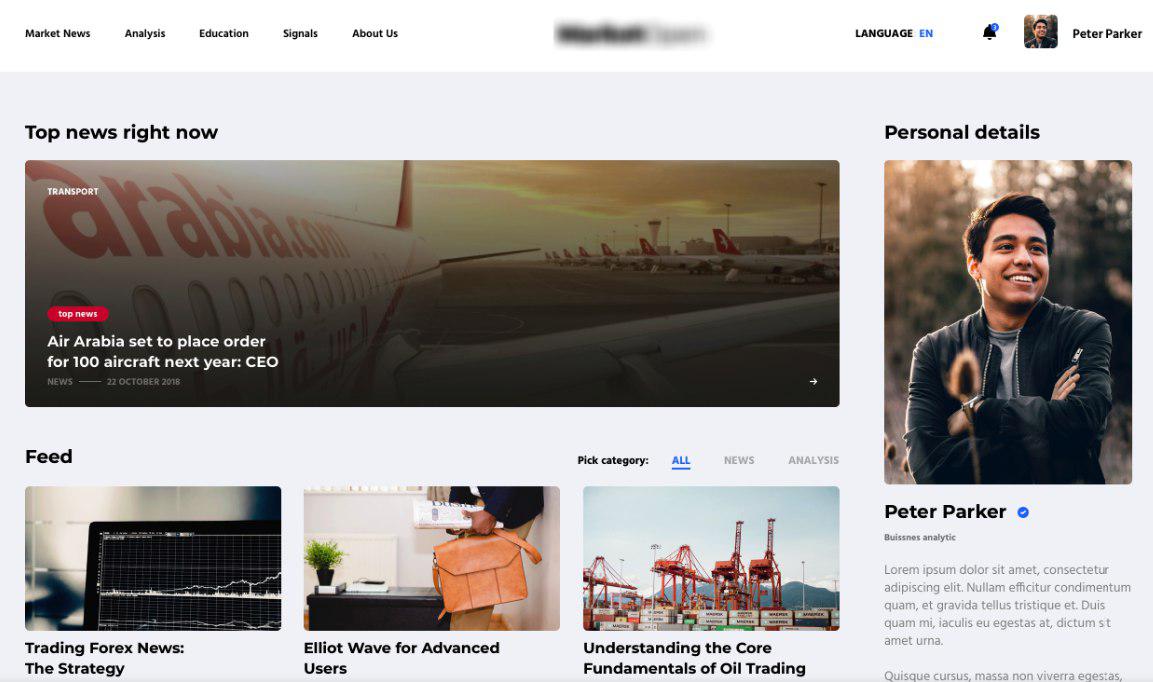
Task: Click the shipping port cranes thumbnail
Action: coord(711,558)
